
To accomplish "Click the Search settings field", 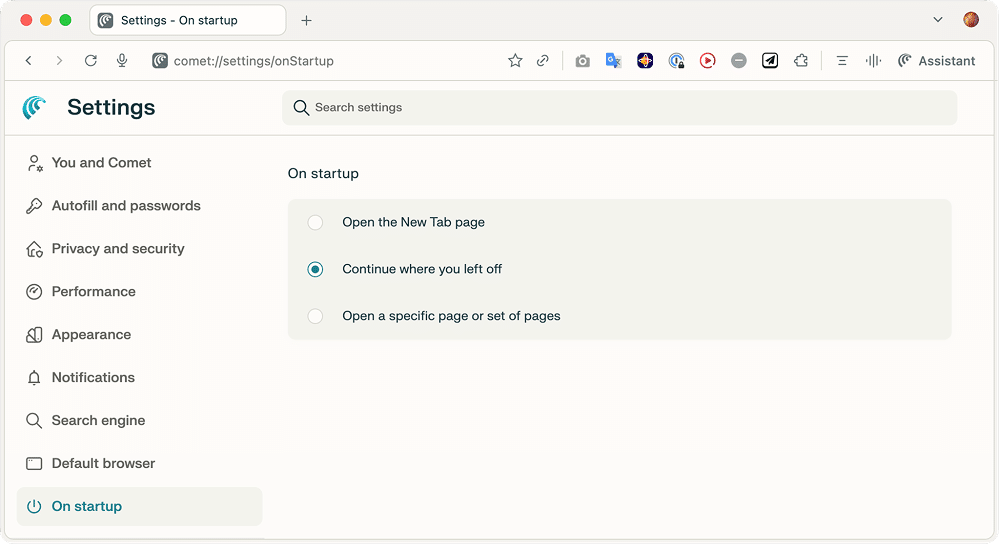I will pyautogui.click(x=619, y=108).
